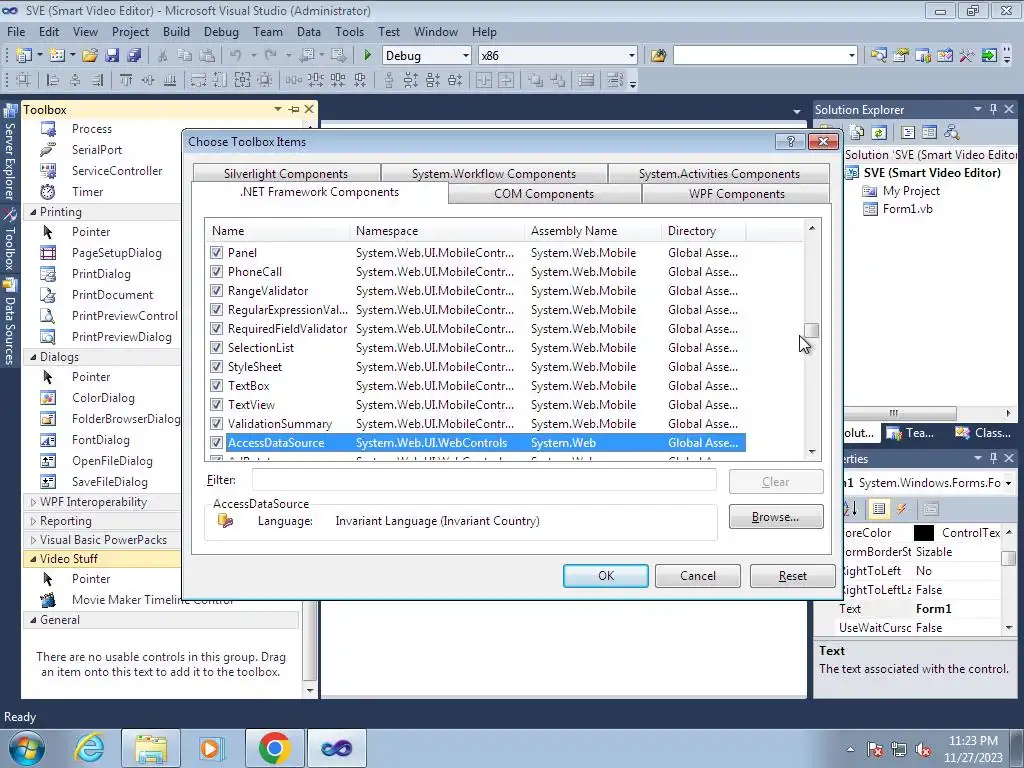Open Windows Explorer from taskbar
Viewport: 1024px width, 768px height.
(151, 748)
